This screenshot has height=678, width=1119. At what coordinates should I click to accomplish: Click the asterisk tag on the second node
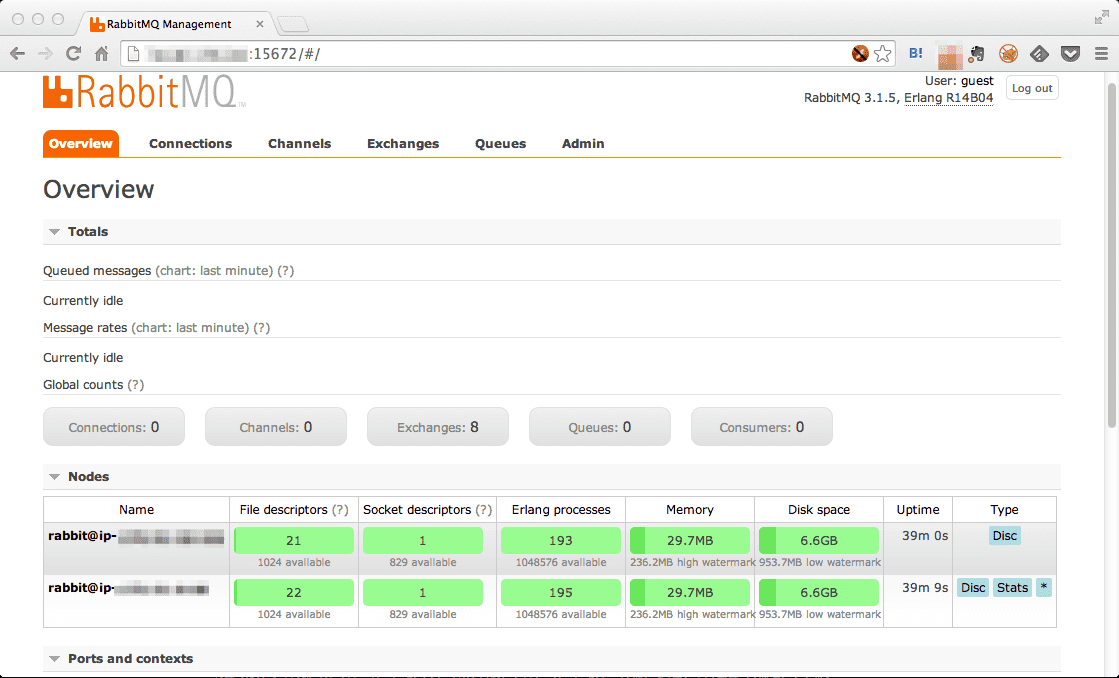(1044, 588)
